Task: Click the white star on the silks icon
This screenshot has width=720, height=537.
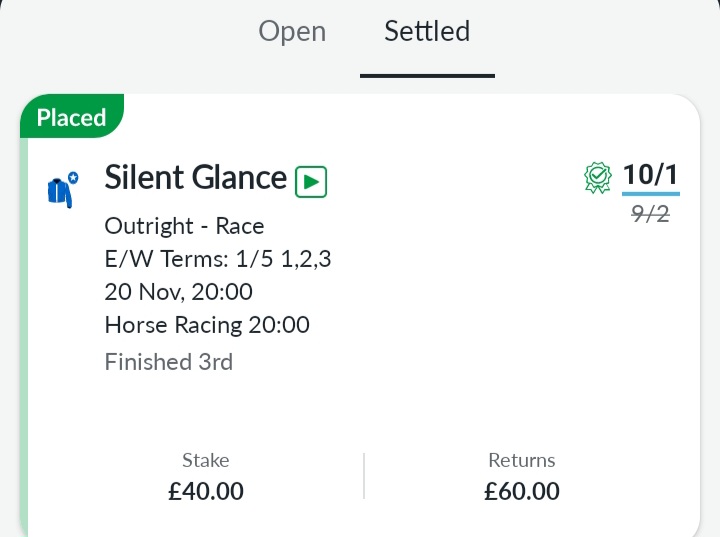Action: 73,177
